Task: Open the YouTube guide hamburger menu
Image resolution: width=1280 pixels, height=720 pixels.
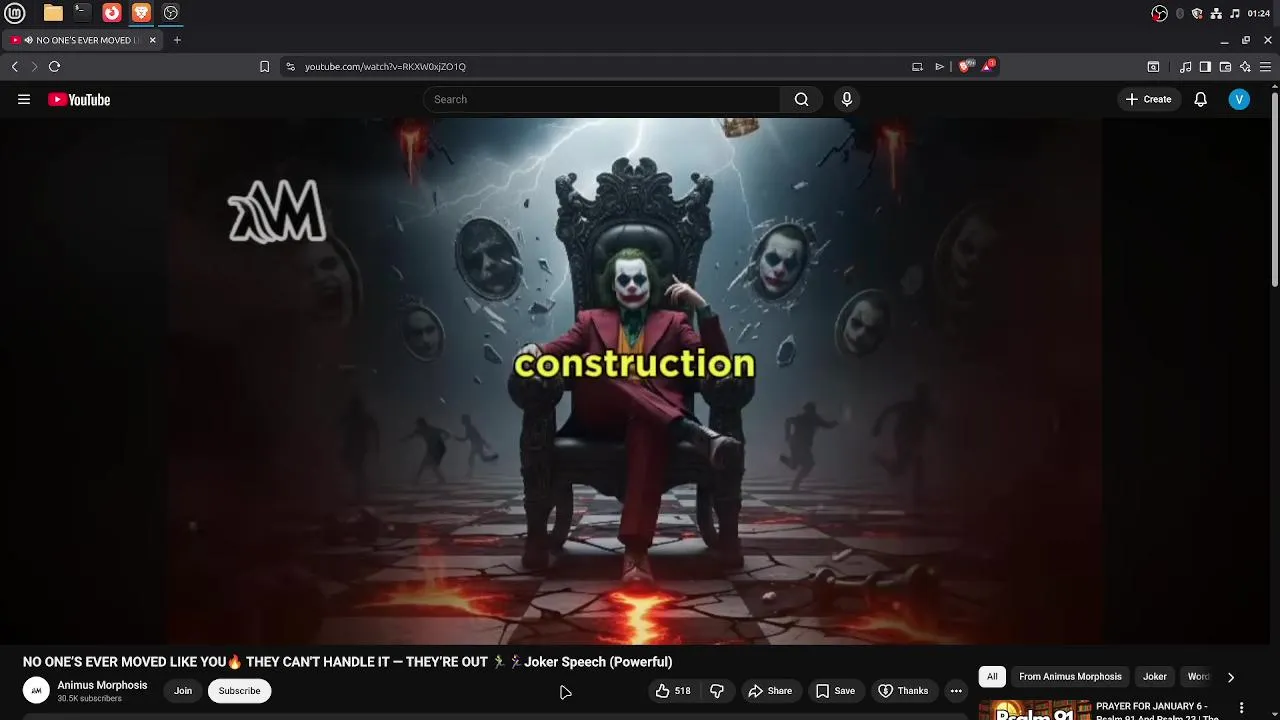Action: point(24,99)
